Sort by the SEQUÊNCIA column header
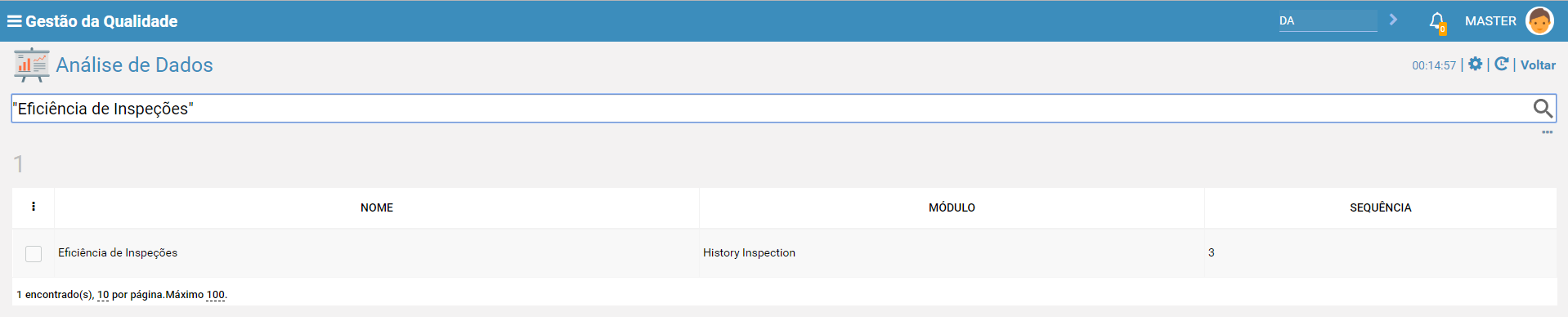The height and width of the screenshot is (321, 1568). (1380, 207)
